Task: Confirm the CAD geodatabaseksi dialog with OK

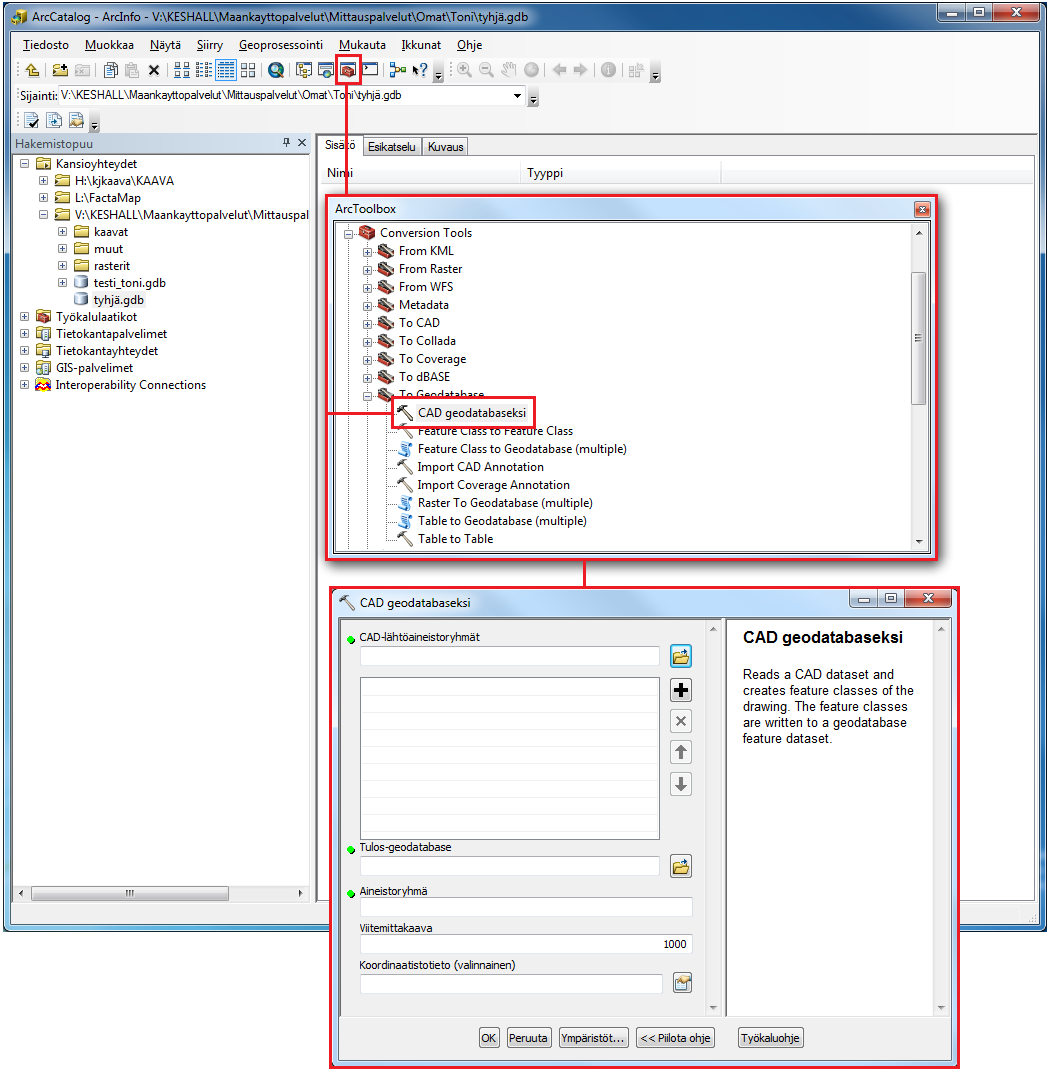Action: (x=488, y=1038)
